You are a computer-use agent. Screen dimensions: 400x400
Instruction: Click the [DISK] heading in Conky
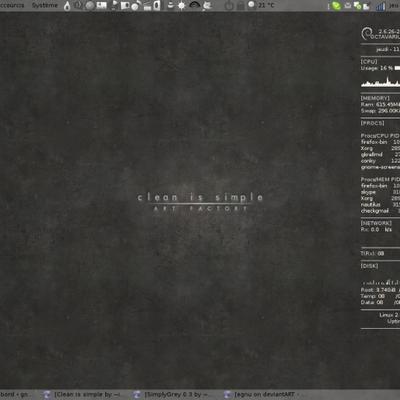[369, 266]
